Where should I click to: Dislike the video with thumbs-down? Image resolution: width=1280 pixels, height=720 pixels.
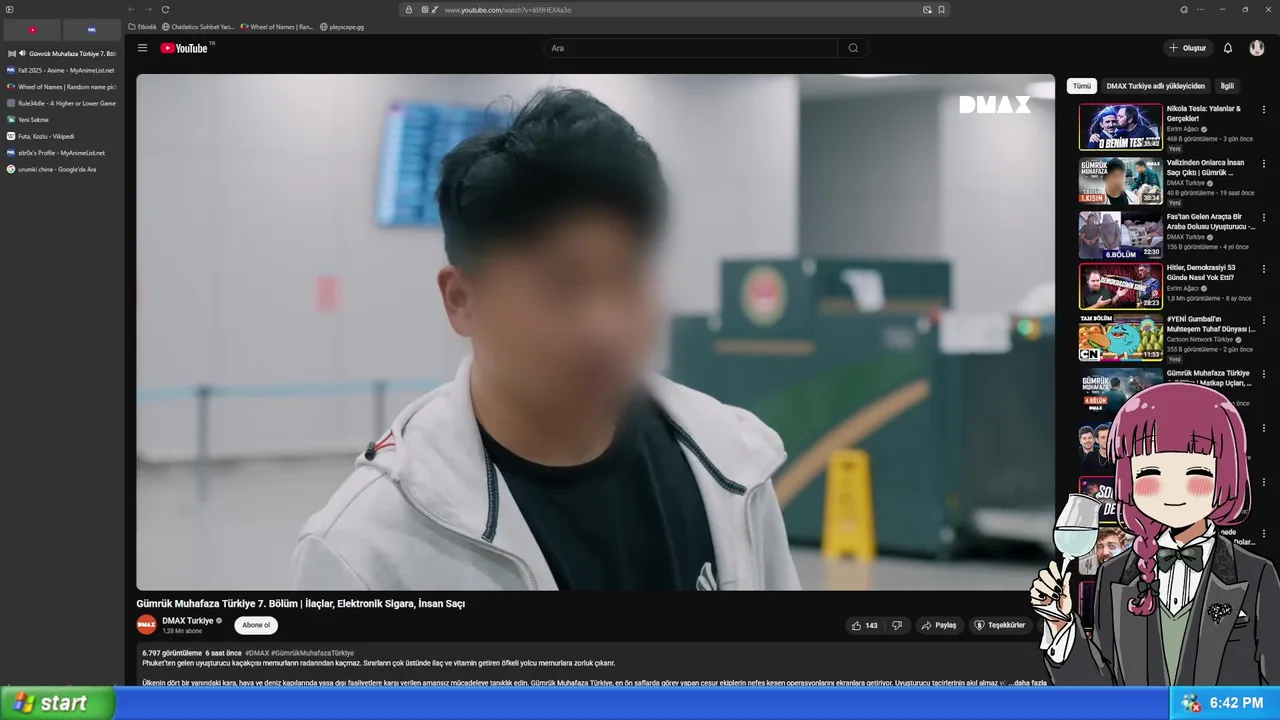(x=897, y=625)
